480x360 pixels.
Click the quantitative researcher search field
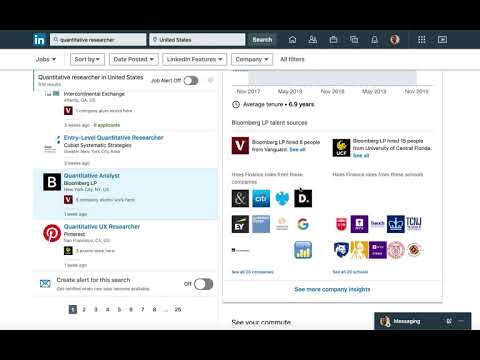(x=98, y=40)
